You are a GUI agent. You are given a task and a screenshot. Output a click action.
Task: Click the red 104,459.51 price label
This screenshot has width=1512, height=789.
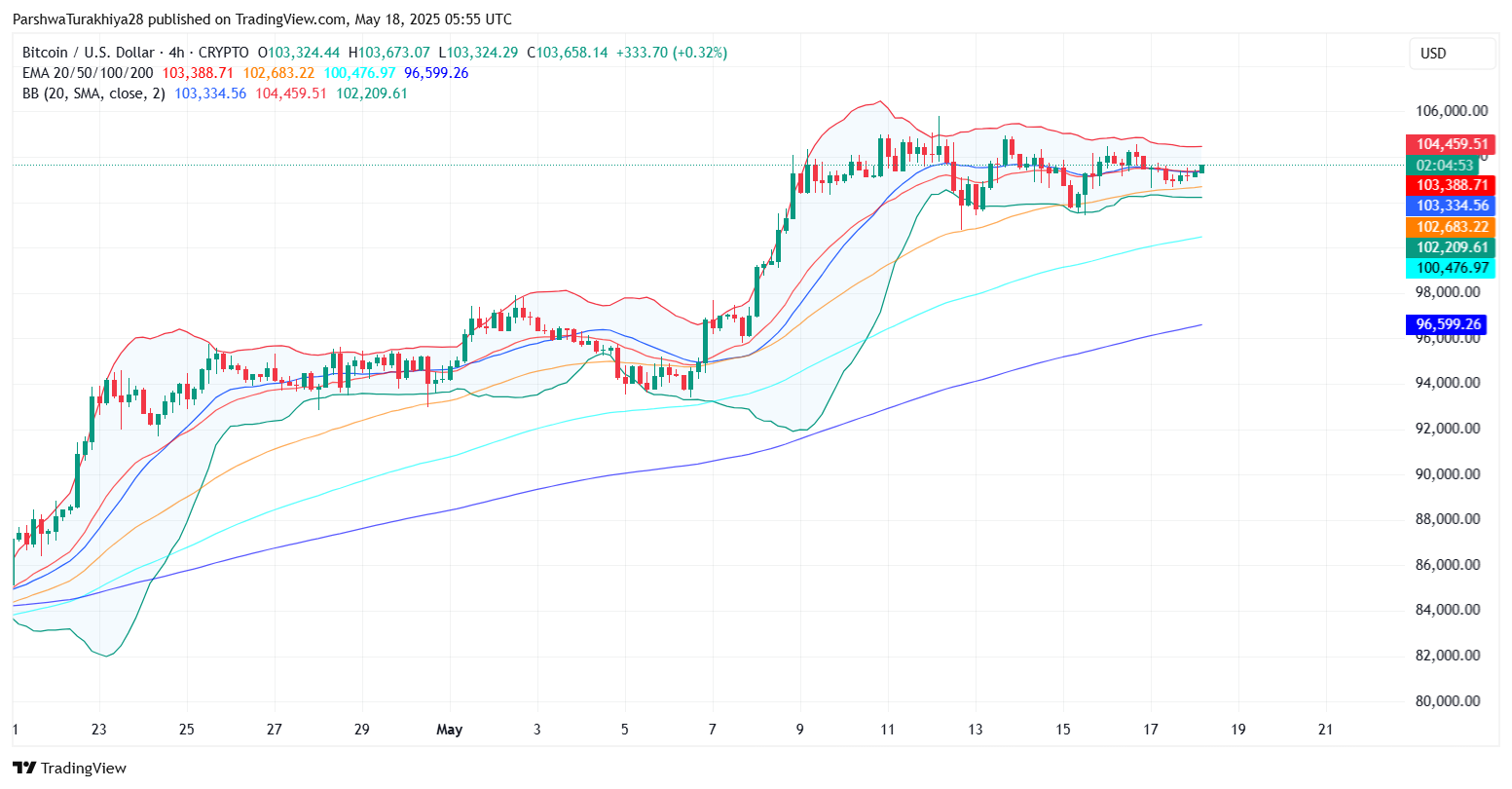point(1452,144)
